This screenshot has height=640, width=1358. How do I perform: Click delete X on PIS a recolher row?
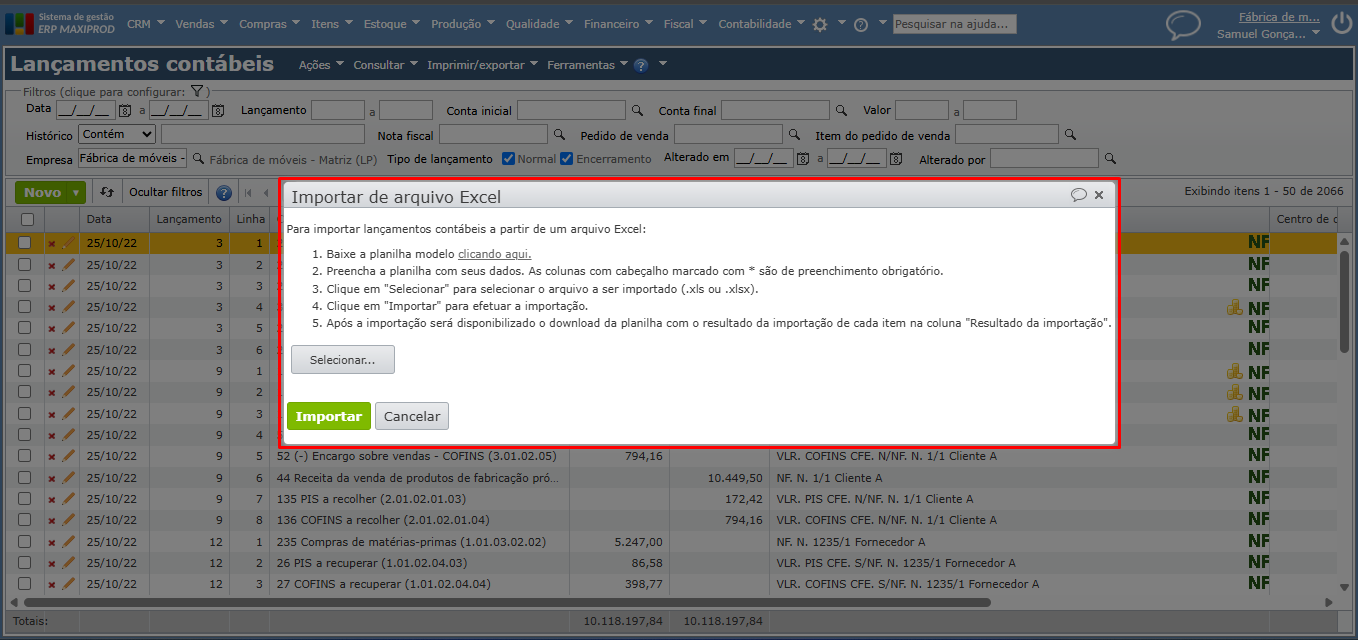(52, 499)
